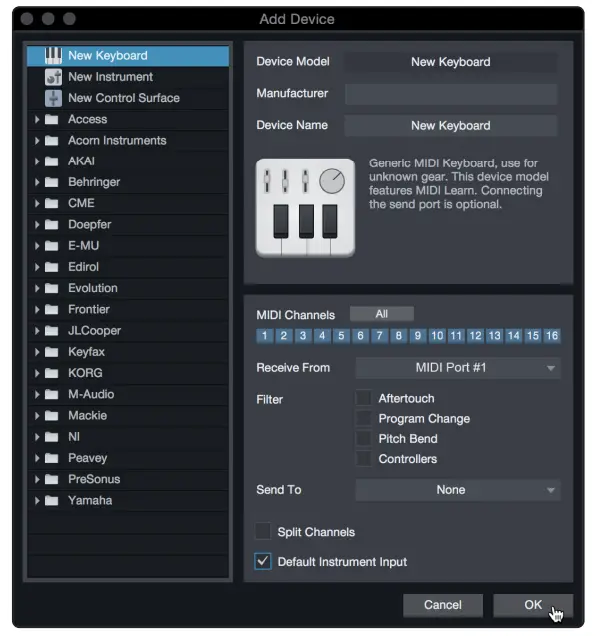Viewport: 605px width, 636px height.
Task: Click the M-Audio folder icon
Action: click(51, 394)
